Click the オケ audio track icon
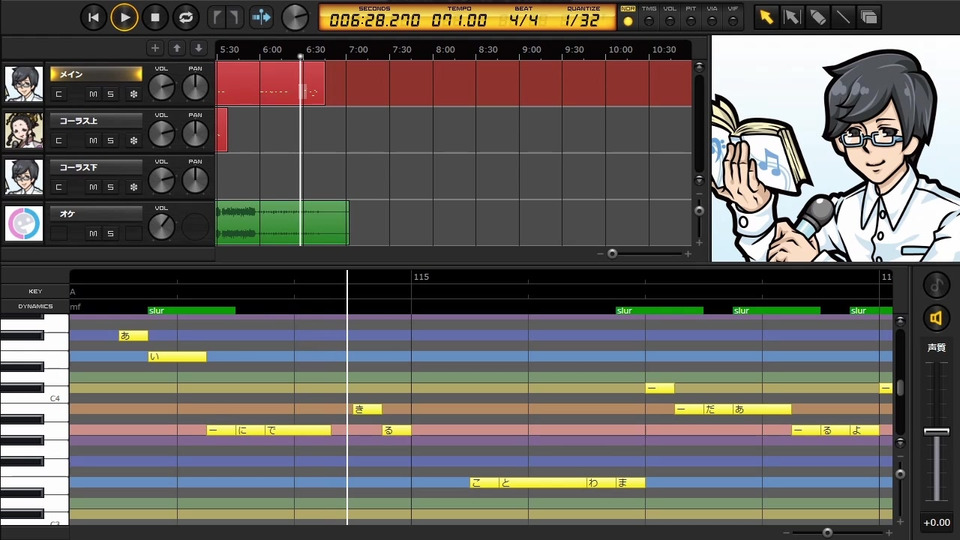 click(x=24, y=223)
